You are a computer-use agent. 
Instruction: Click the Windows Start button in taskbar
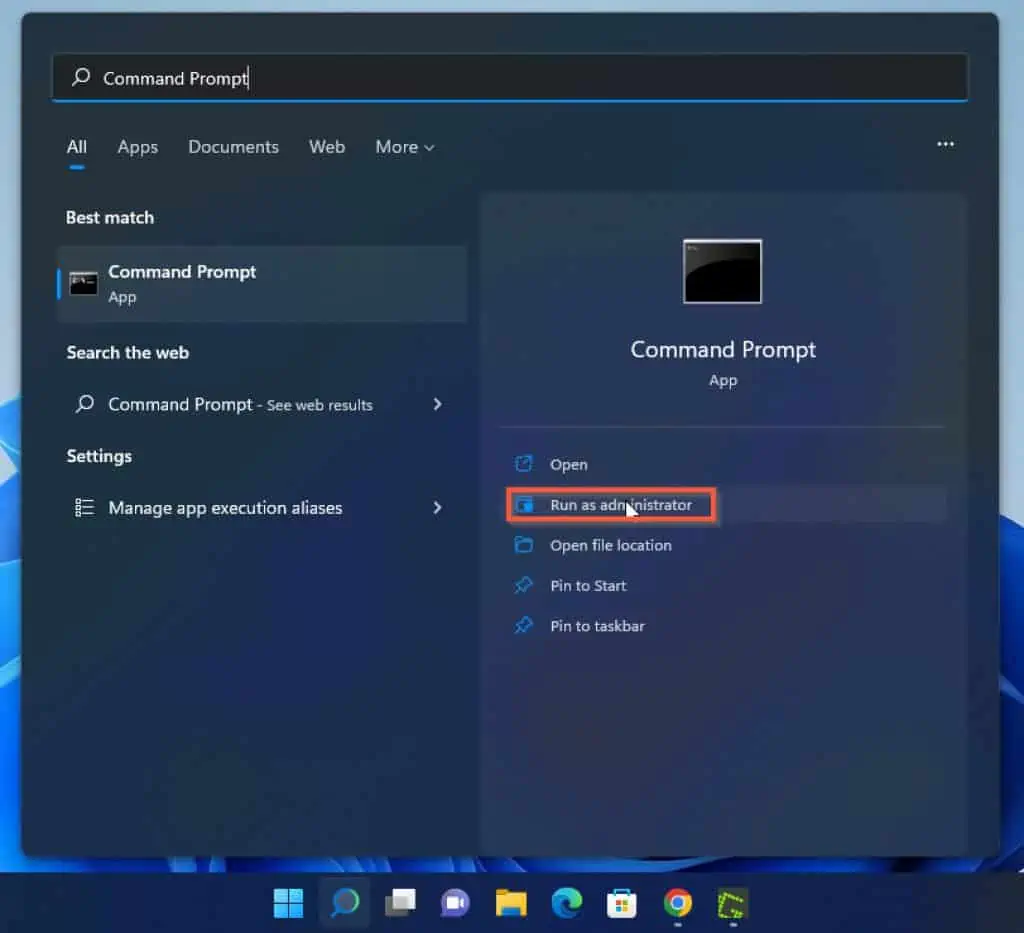288,903
